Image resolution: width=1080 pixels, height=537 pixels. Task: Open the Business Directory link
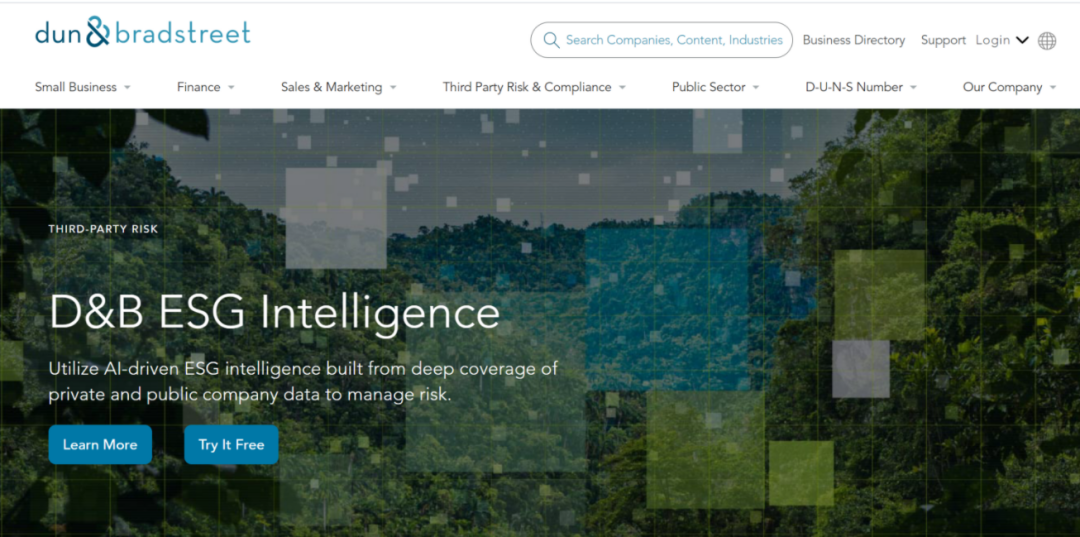854,40
